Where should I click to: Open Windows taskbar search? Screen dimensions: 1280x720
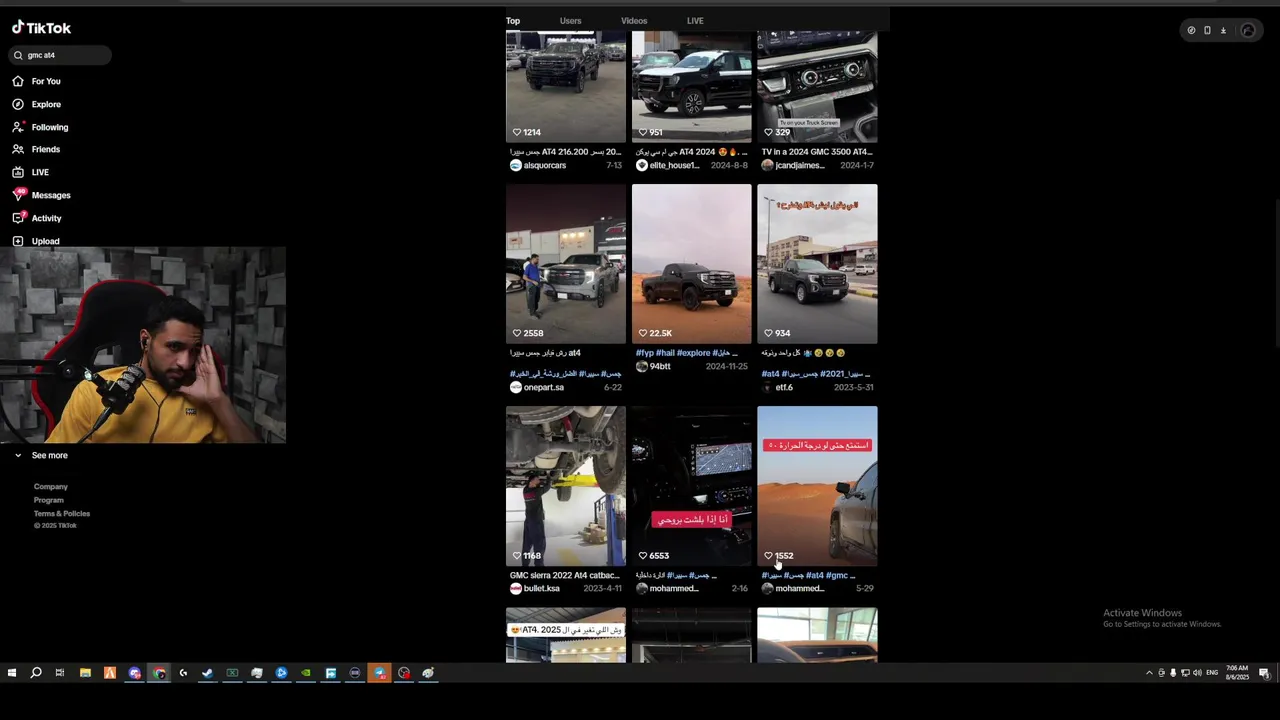(x=36, y=673)
